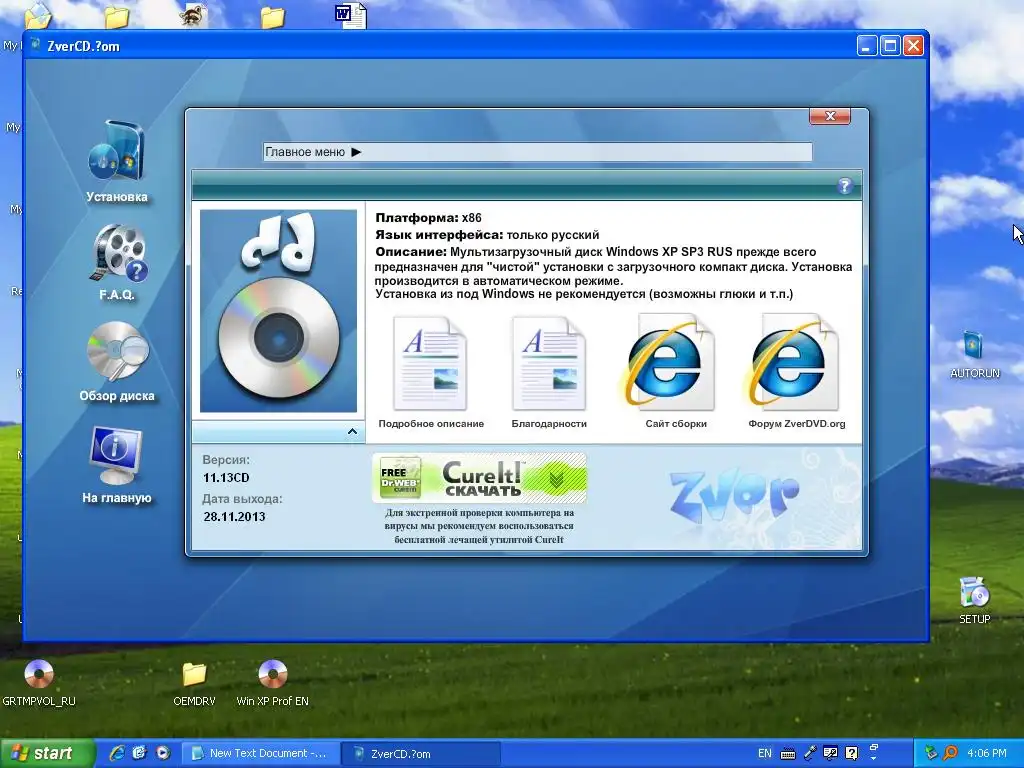Click the Главное меню breadcrumb label
This screenshot has width=1024, height=768.
pos(305,152)
